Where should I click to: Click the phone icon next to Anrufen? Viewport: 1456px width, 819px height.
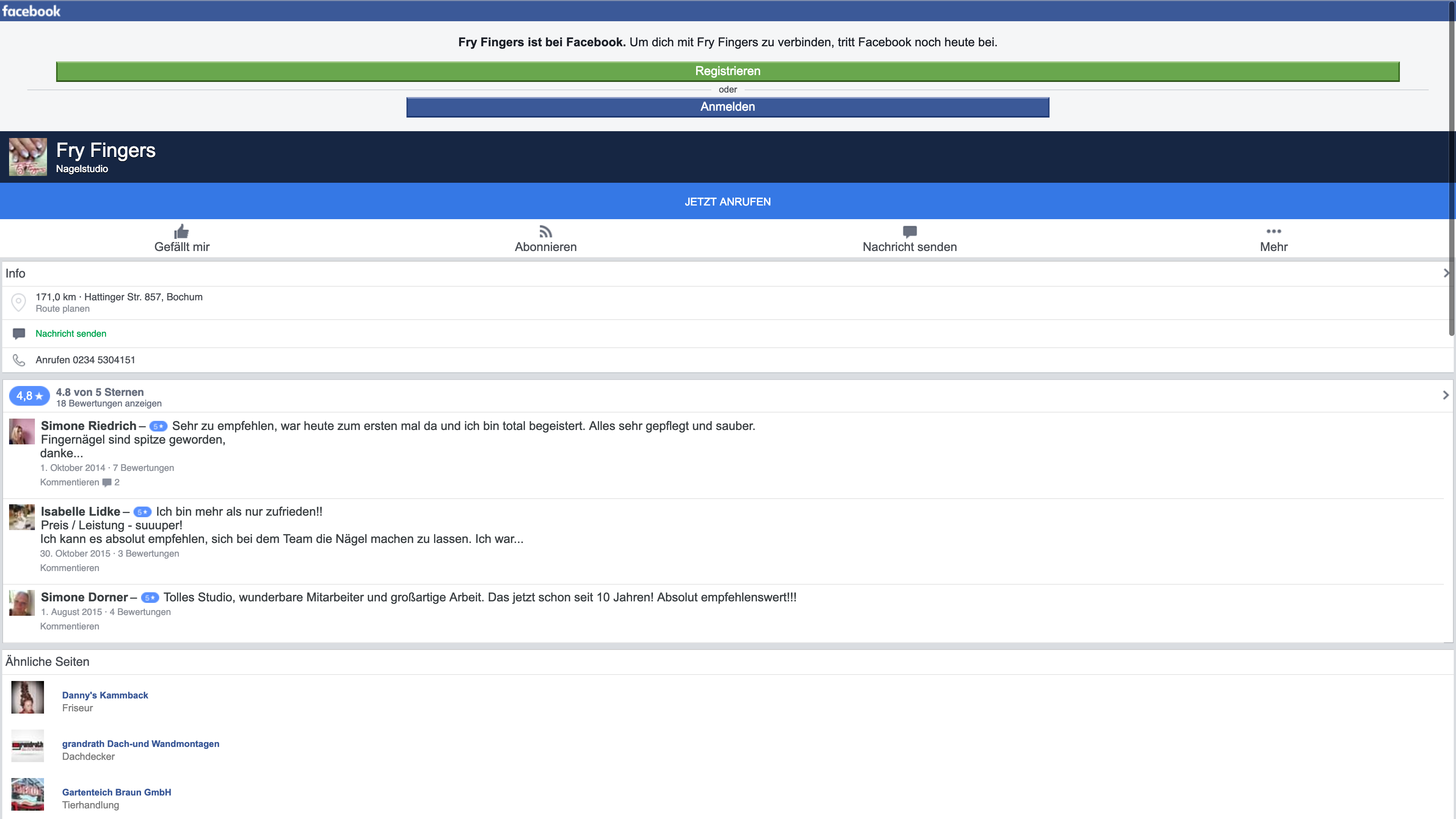[19, 360]
